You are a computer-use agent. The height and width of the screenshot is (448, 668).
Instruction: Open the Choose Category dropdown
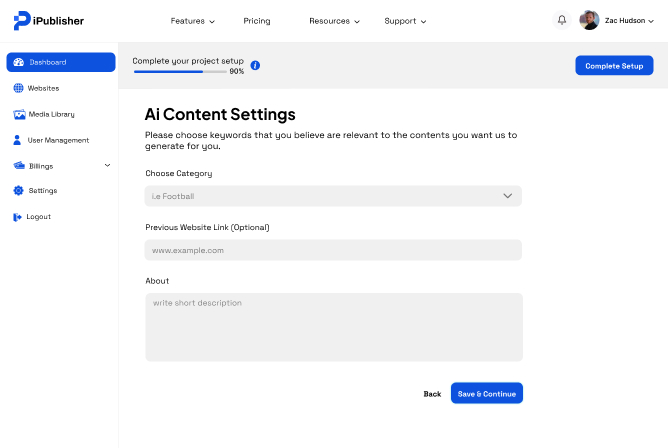(x=333, y=196)
